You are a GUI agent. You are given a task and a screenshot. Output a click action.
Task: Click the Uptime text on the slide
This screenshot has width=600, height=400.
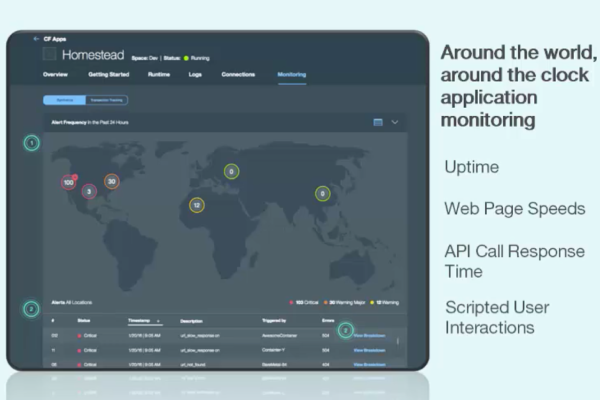[x=471, y=167]
